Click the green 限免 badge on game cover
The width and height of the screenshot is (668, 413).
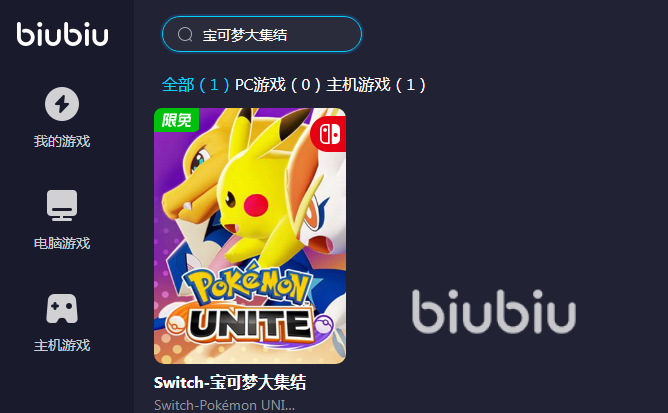176,120
